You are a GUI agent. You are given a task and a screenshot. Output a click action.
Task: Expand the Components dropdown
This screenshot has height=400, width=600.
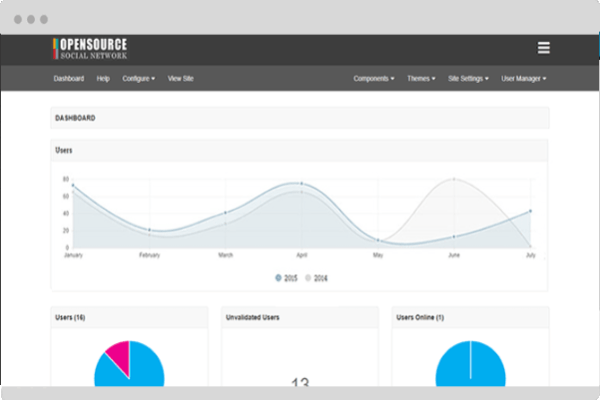point(374,78)
